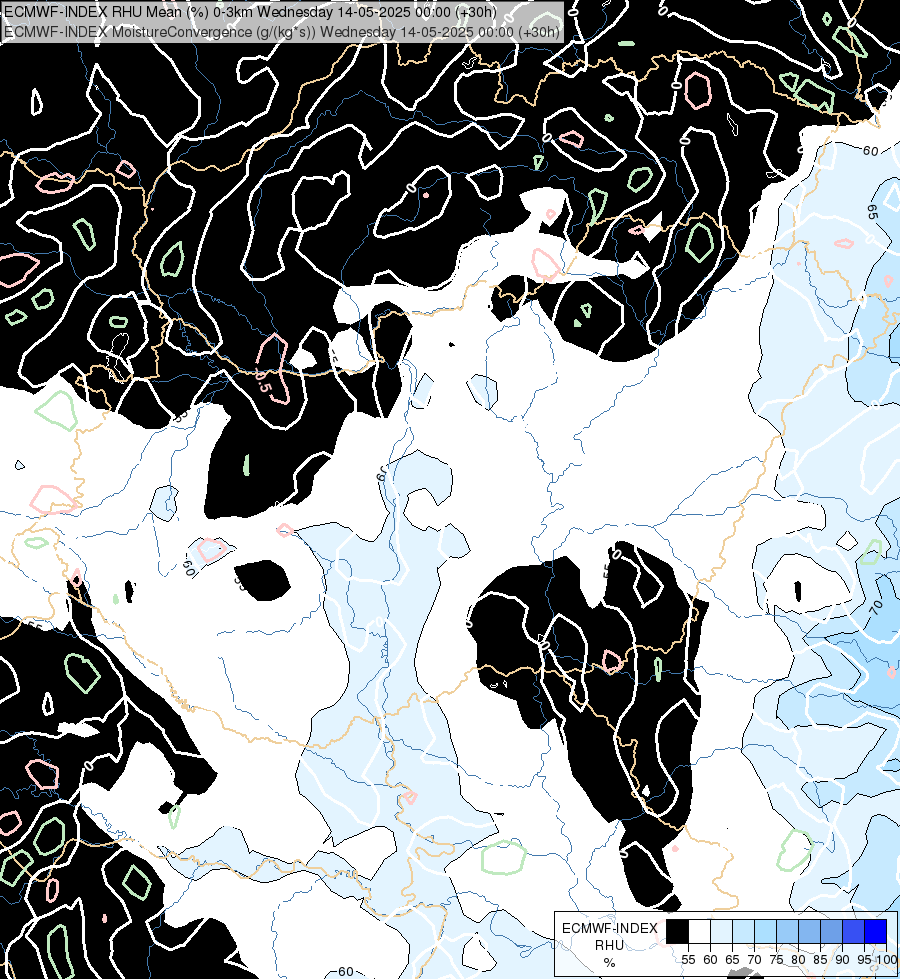This screenshot has width=900, height=979.
Task: Click the '75' legend scale value
Action: 776,960
